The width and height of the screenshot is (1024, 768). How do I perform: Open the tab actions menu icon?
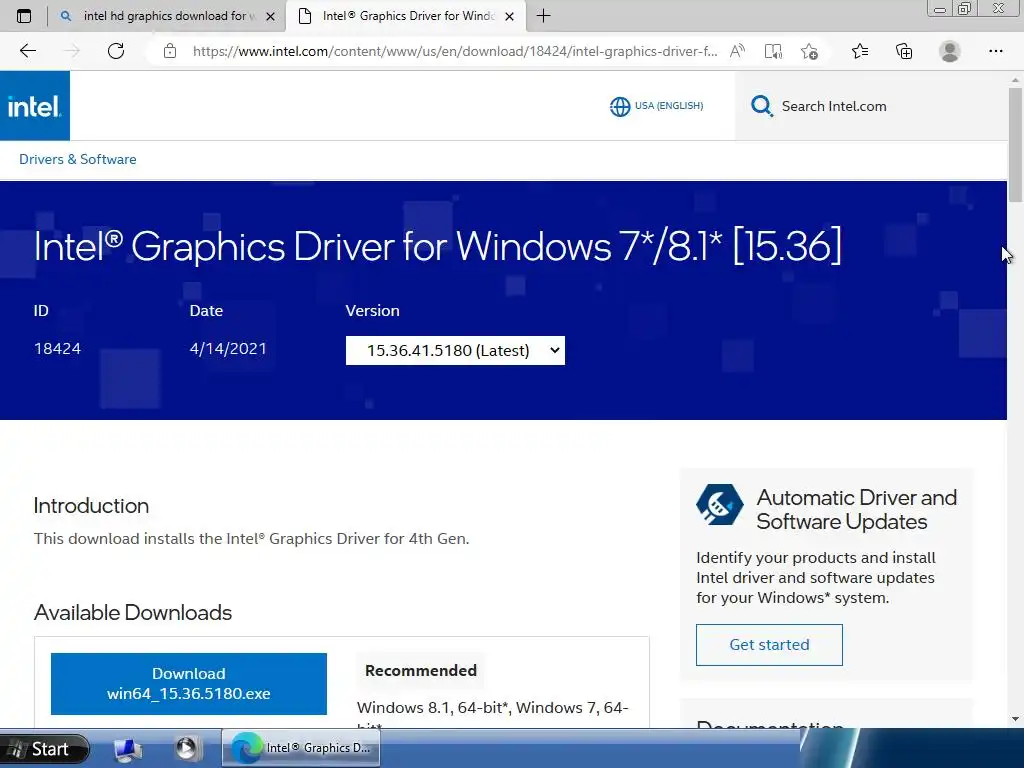[x=24, y=16]
